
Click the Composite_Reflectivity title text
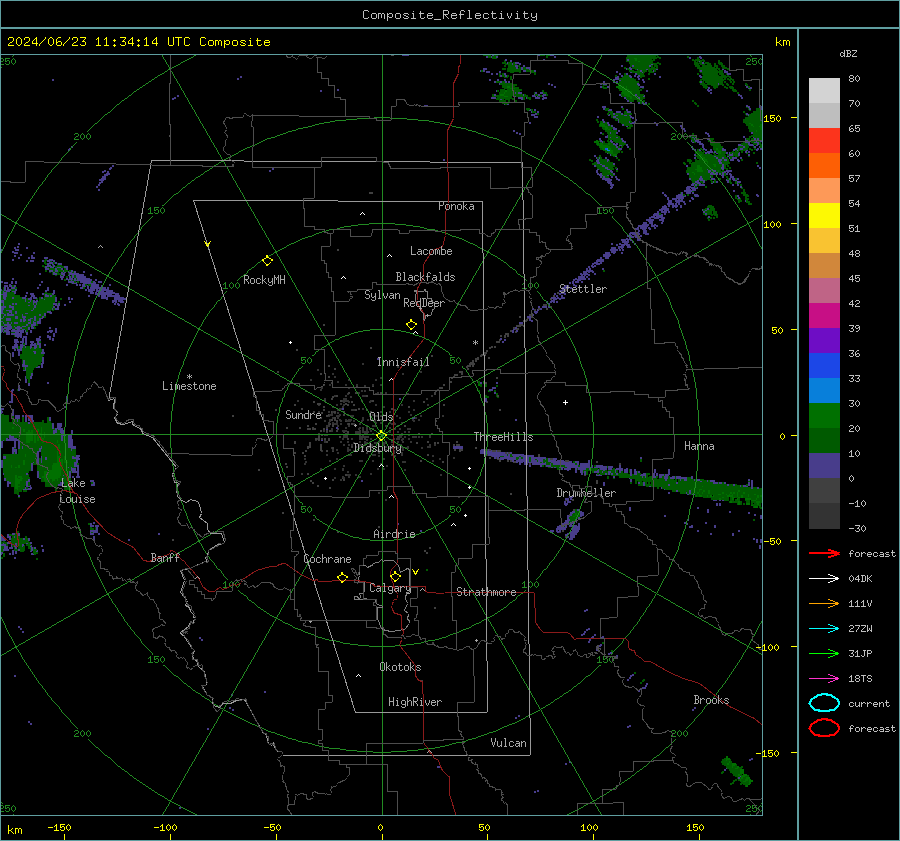pos(449,15)
